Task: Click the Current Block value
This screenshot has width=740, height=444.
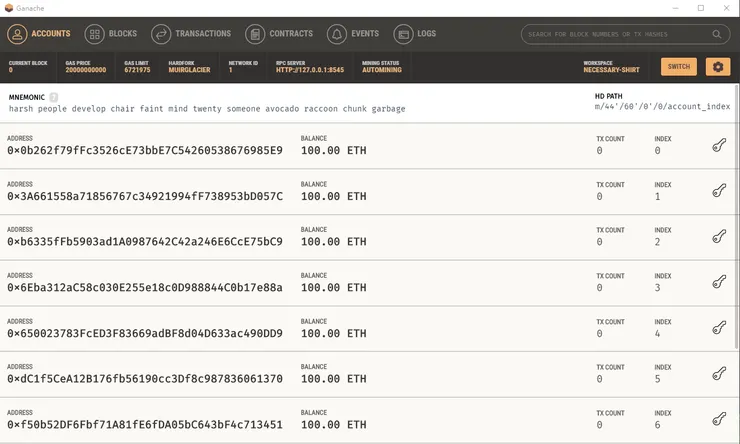Action: click(x=11, y=70)
